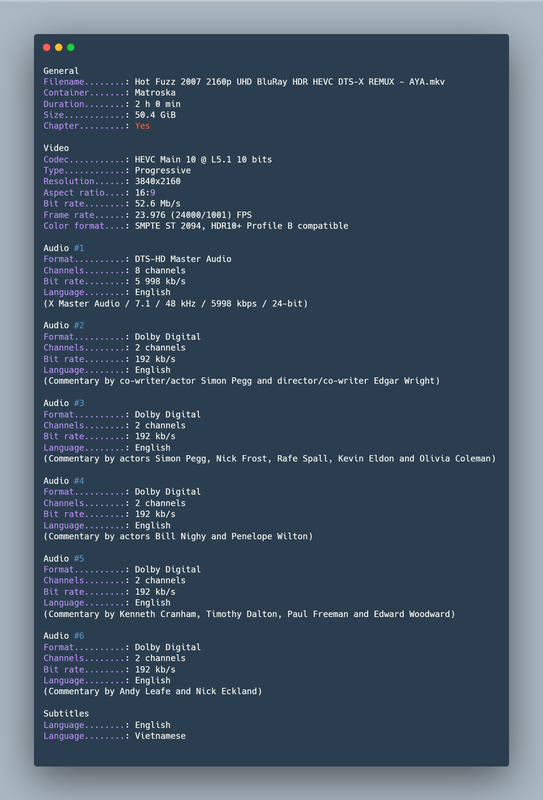Click the commentary line mentioning Olivia Coleman
This screenshot has height=800, width=543.
click(269, 459)
